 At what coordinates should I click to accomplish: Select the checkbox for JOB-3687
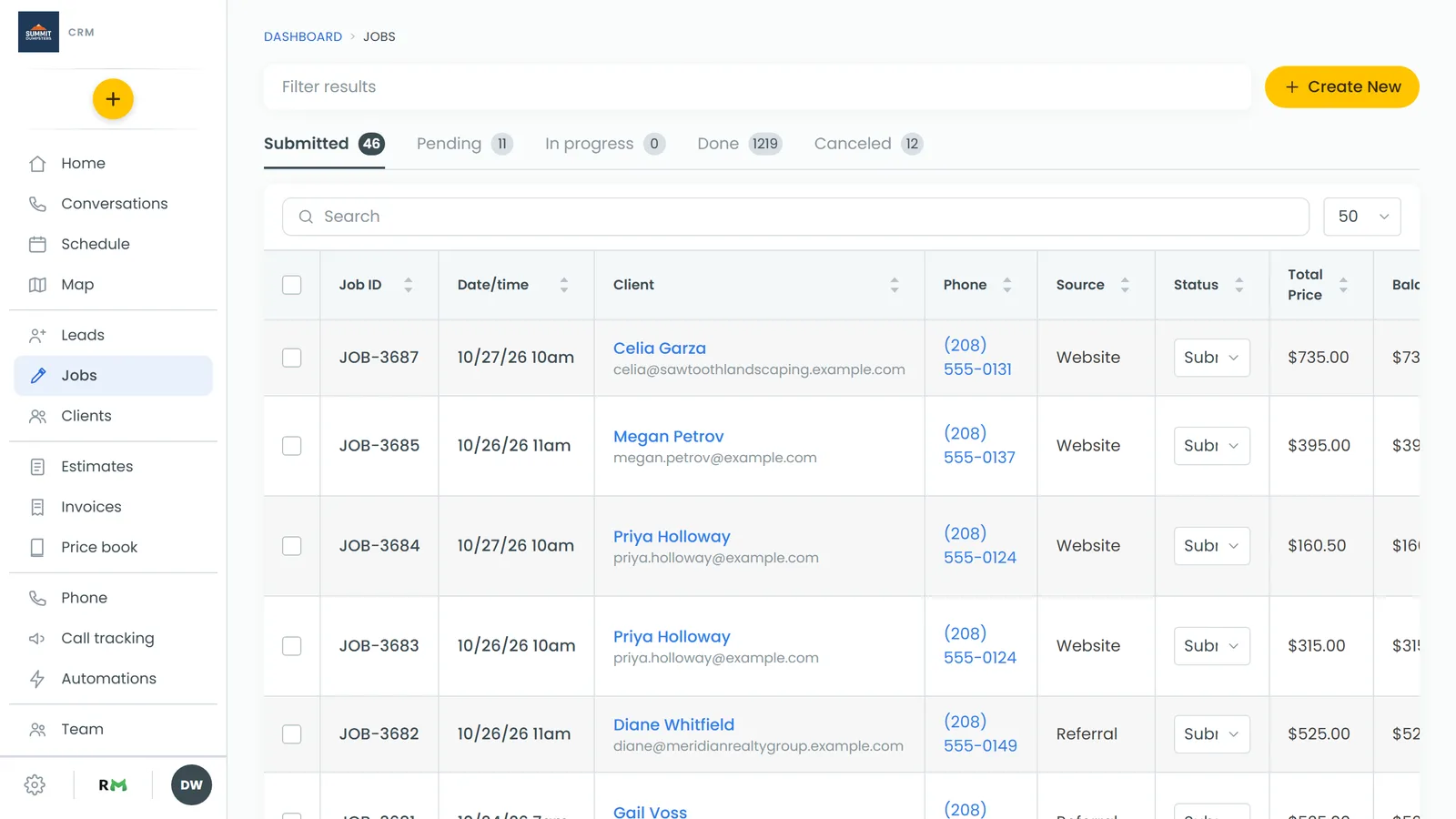(x=292, y=358)
